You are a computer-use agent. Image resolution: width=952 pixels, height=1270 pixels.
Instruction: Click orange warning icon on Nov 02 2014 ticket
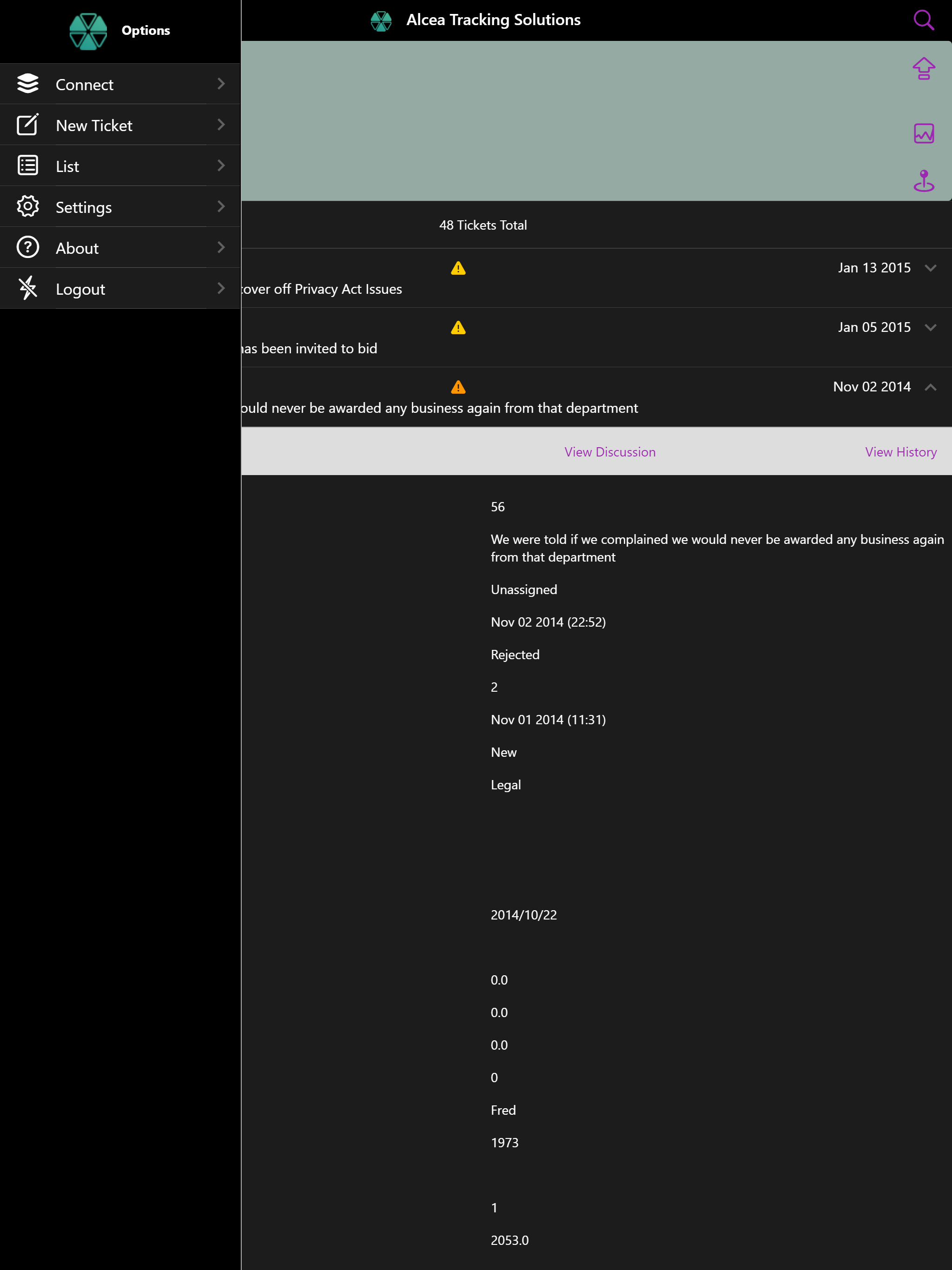coord(458,387)
